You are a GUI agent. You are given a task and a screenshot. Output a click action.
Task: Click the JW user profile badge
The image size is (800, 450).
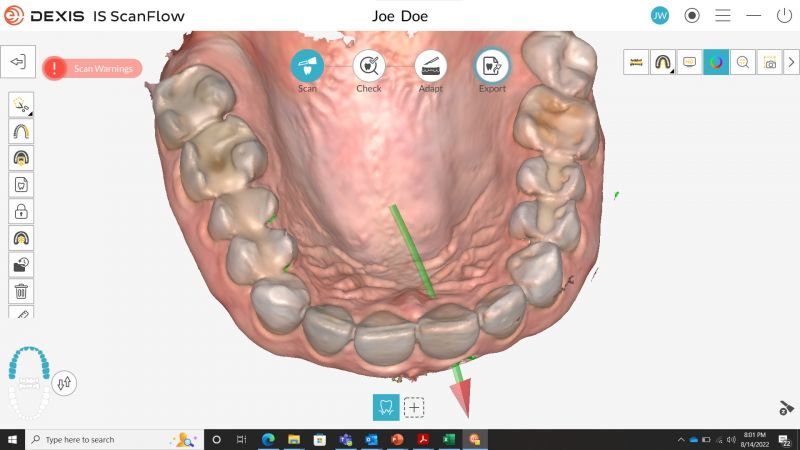coord(660,16)
